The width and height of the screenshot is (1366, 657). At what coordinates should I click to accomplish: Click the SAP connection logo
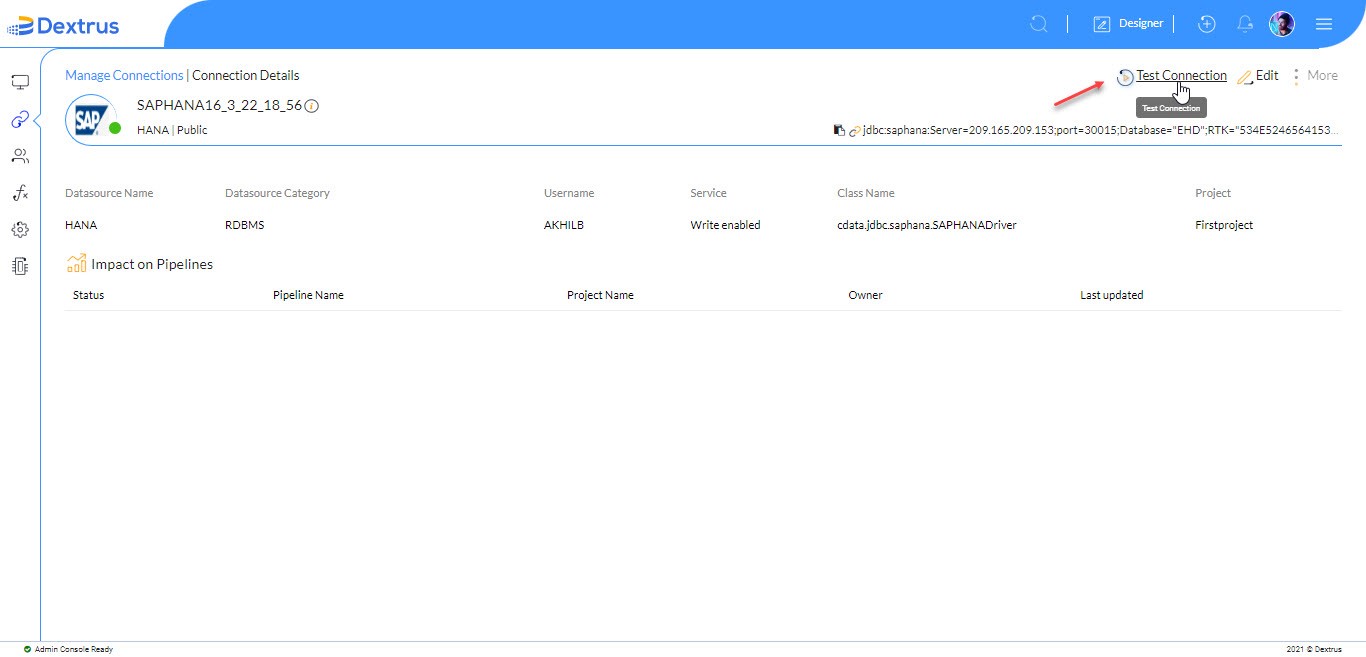(91, 119)
